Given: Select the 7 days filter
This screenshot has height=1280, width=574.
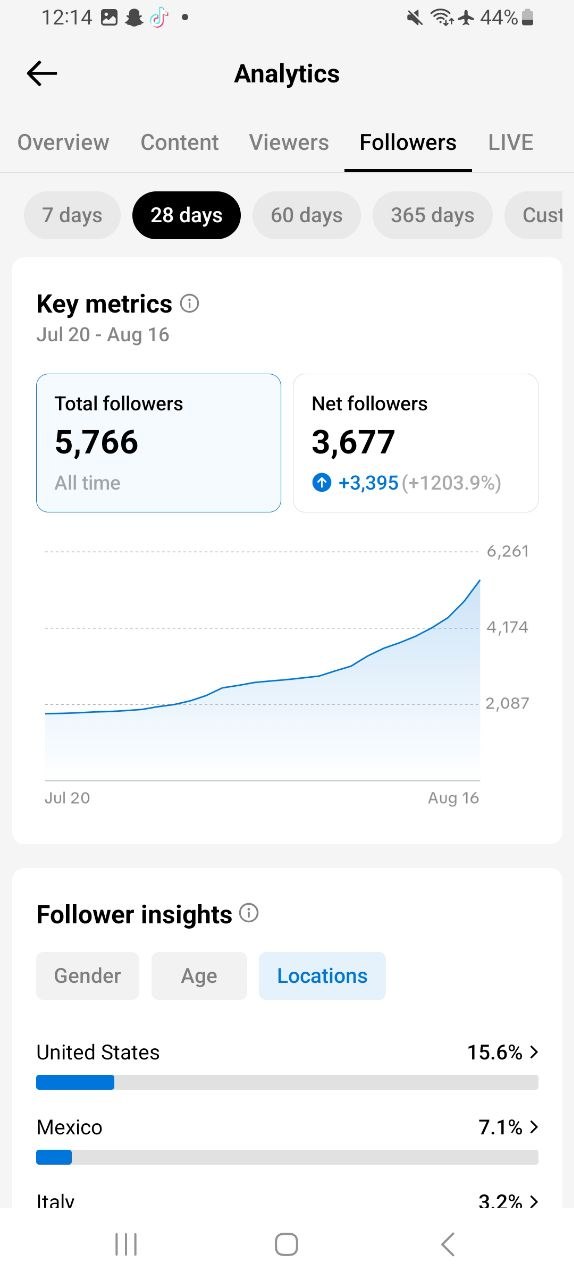Looking at the screenshot, I should pos(72,215).
